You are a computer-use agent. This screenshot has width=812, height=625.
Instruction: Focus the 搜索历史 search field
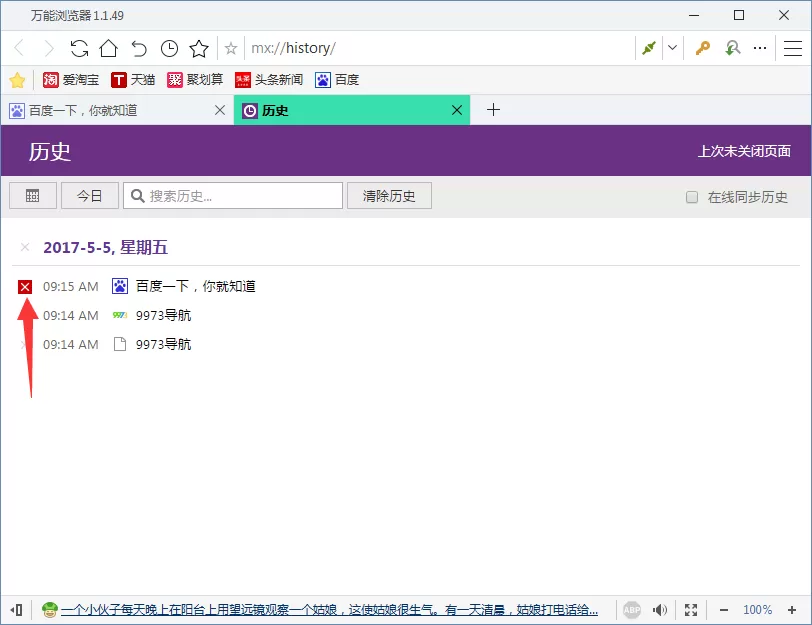(233, 196)
